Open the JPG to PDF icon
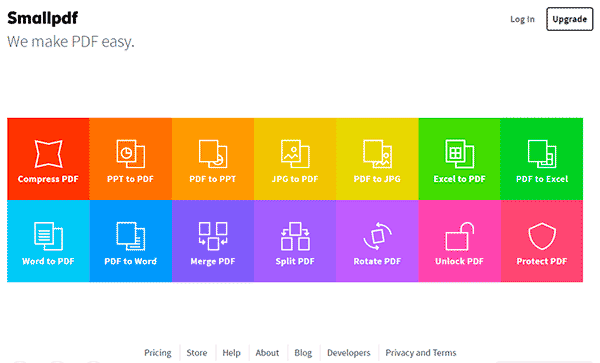 [x=295, y=154]
